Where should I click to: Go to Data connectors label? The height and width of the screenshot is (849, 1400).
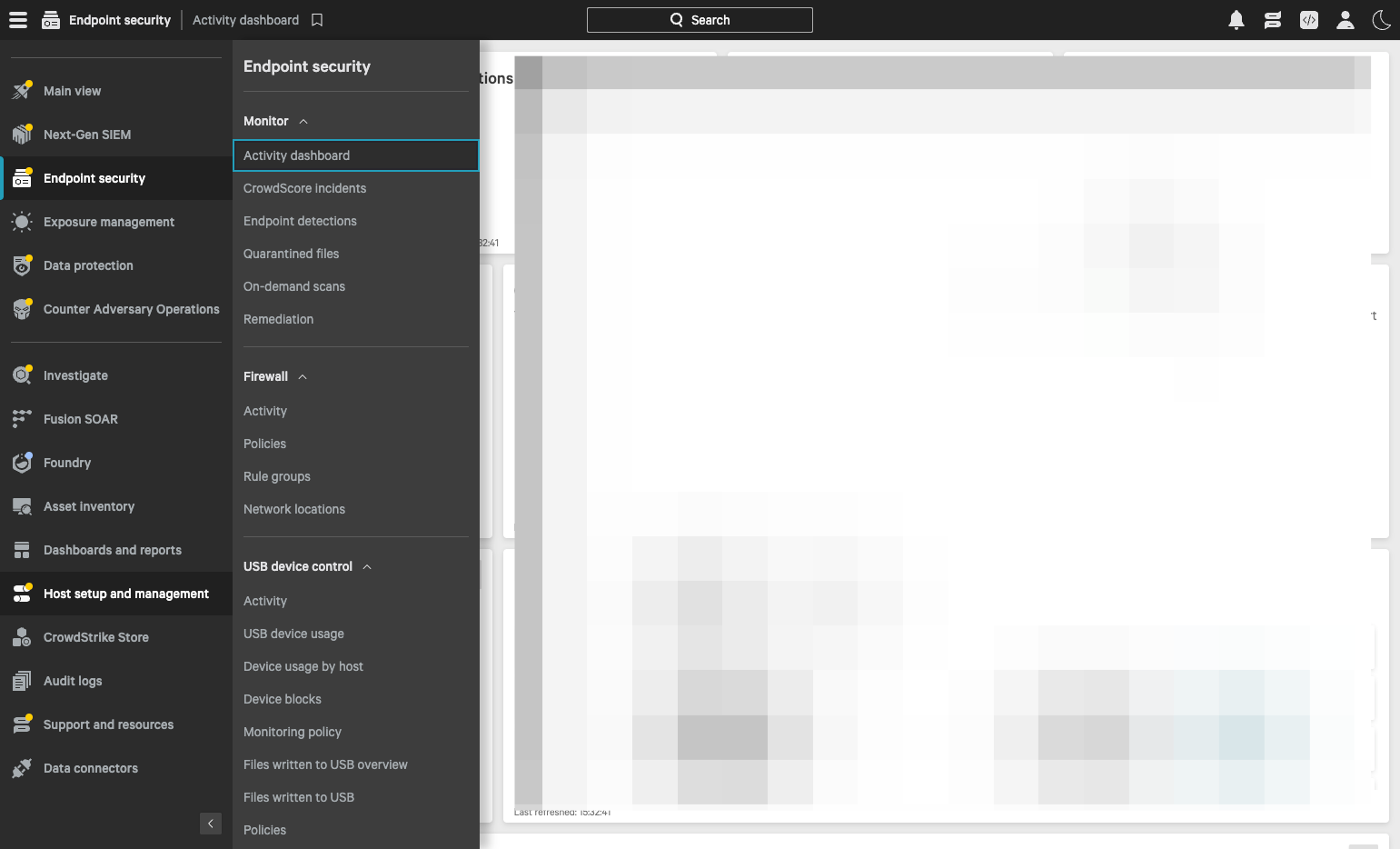[x=91, y=768]
